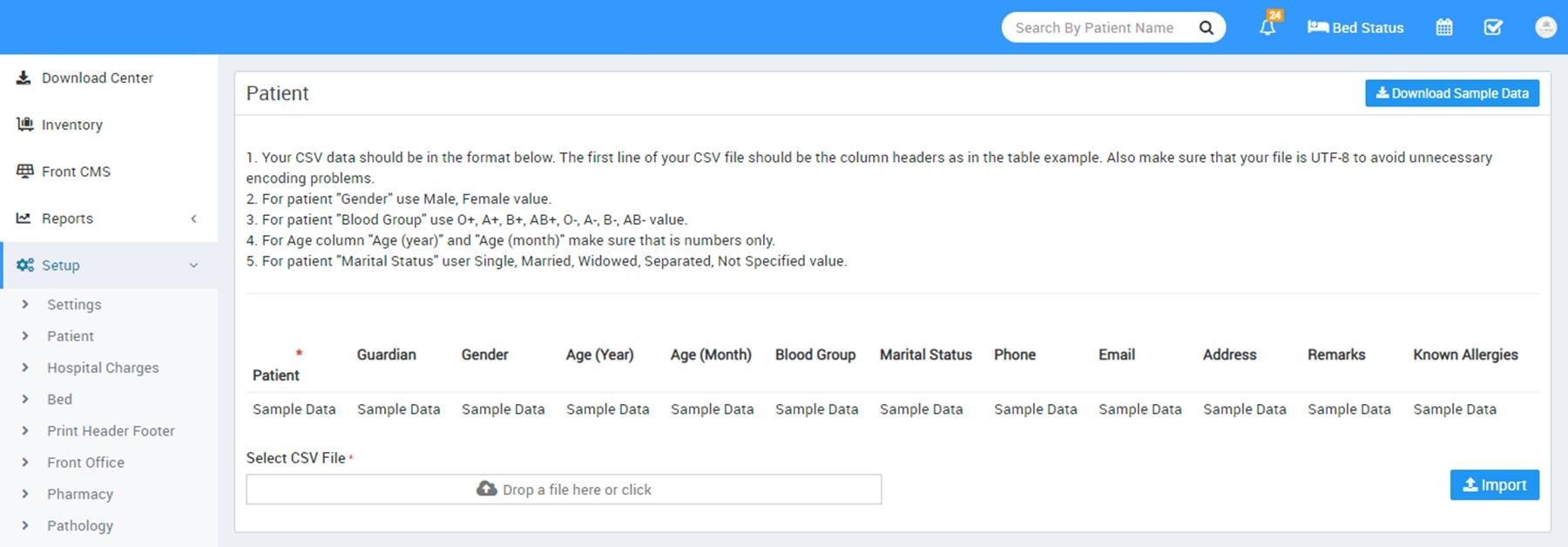Open Print Header Footer setup item
Screen dimensions: 1568x547
[x=111, y=431]
